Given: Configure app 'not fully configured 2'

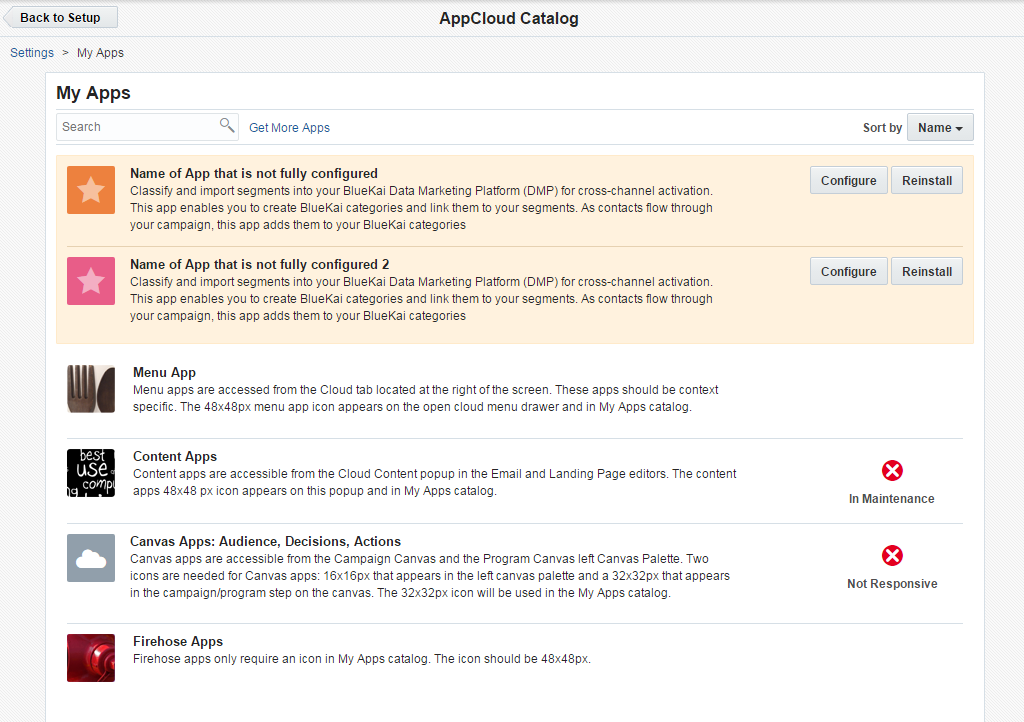Looking at the screenshot, I should click(x=848, y=271).
